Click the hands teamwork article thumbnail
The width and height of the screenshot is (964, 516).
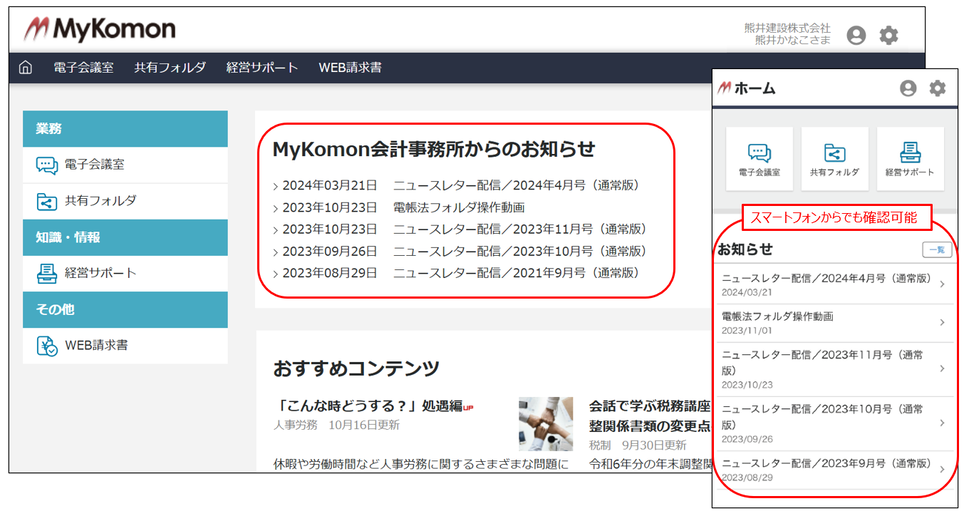pyautogui.click(x=545, y=423)
